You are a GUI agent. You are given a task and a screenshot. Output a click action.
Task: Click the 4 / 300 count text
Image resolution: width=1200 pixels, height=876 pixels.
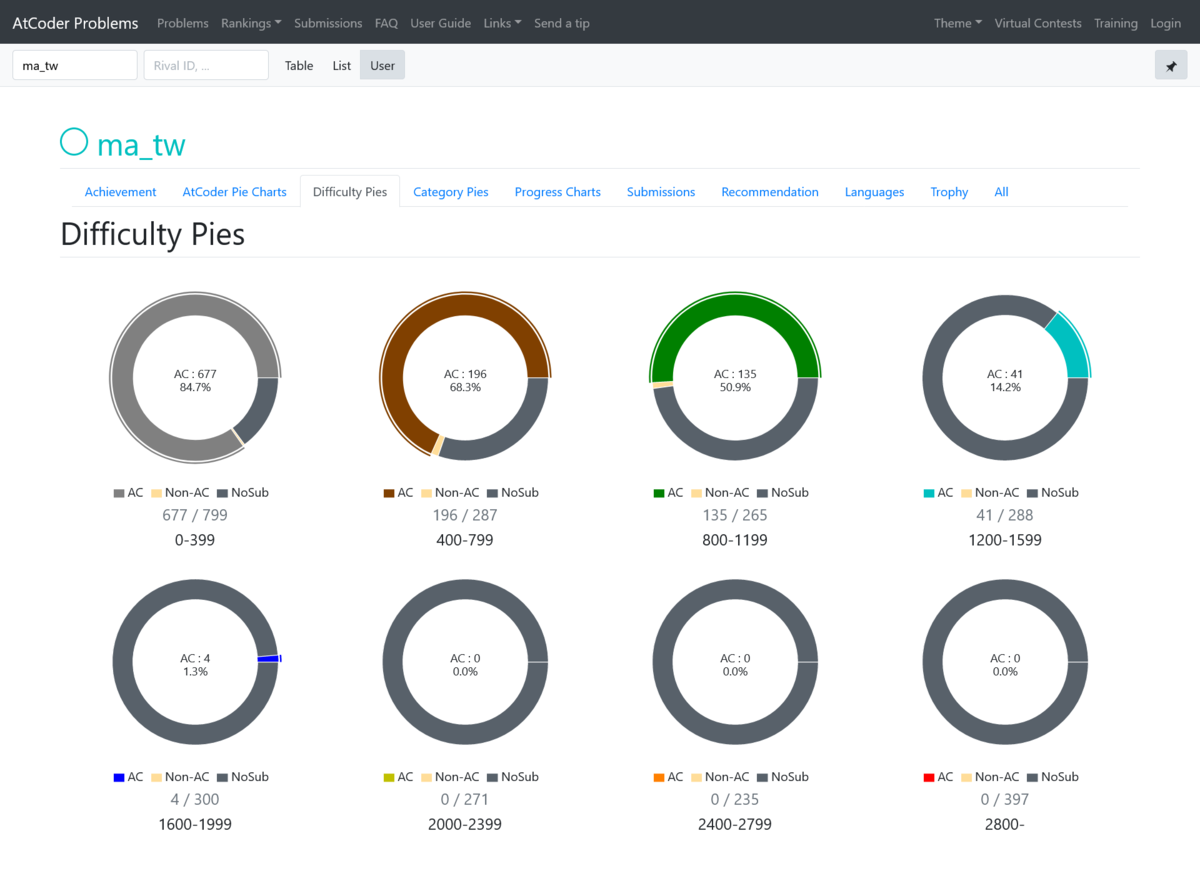coord(195,799)
